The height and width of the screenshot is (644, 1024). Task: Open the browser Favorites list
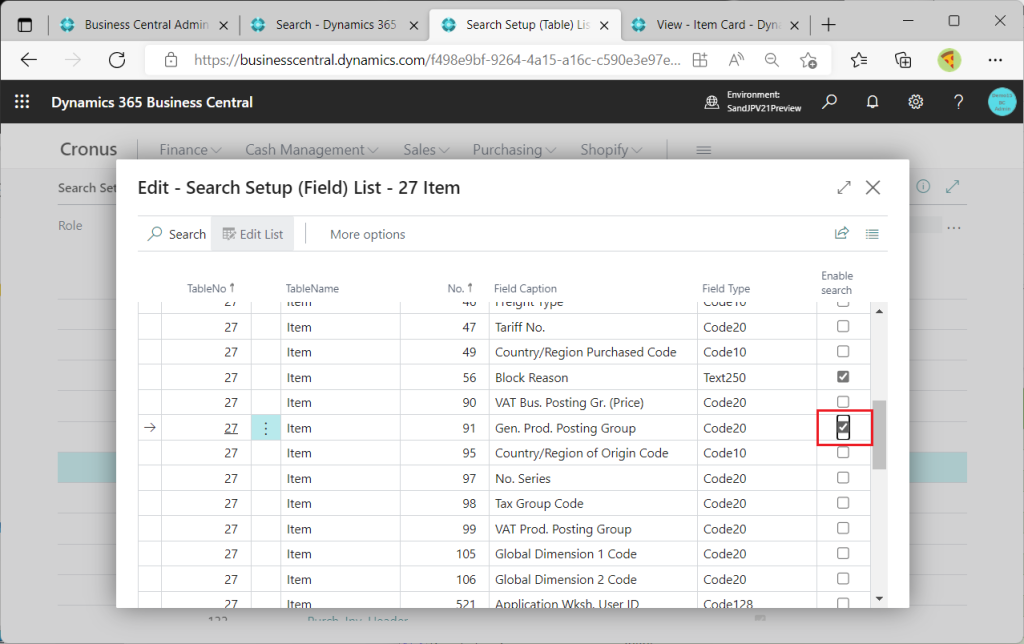(x=859, y=60)
